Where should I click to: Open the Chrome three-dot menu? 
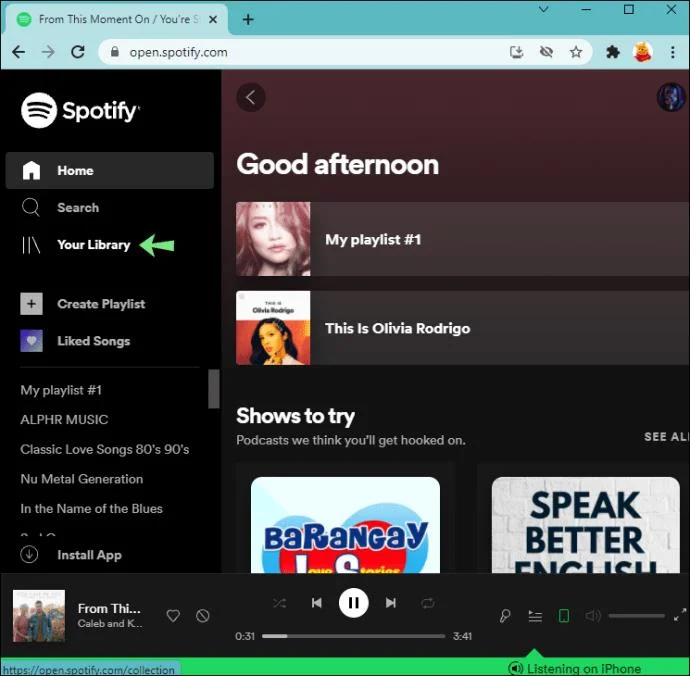tap(673, 52)
